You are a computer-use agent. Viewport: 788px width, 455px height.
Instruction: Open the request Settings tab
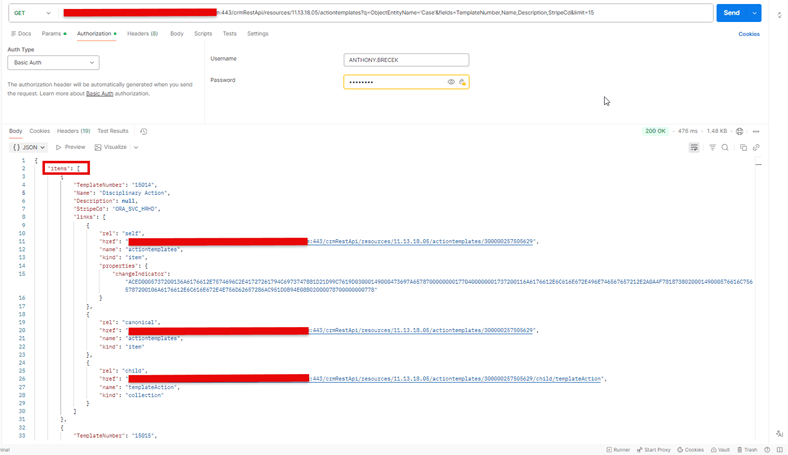(x=257, y=34)
